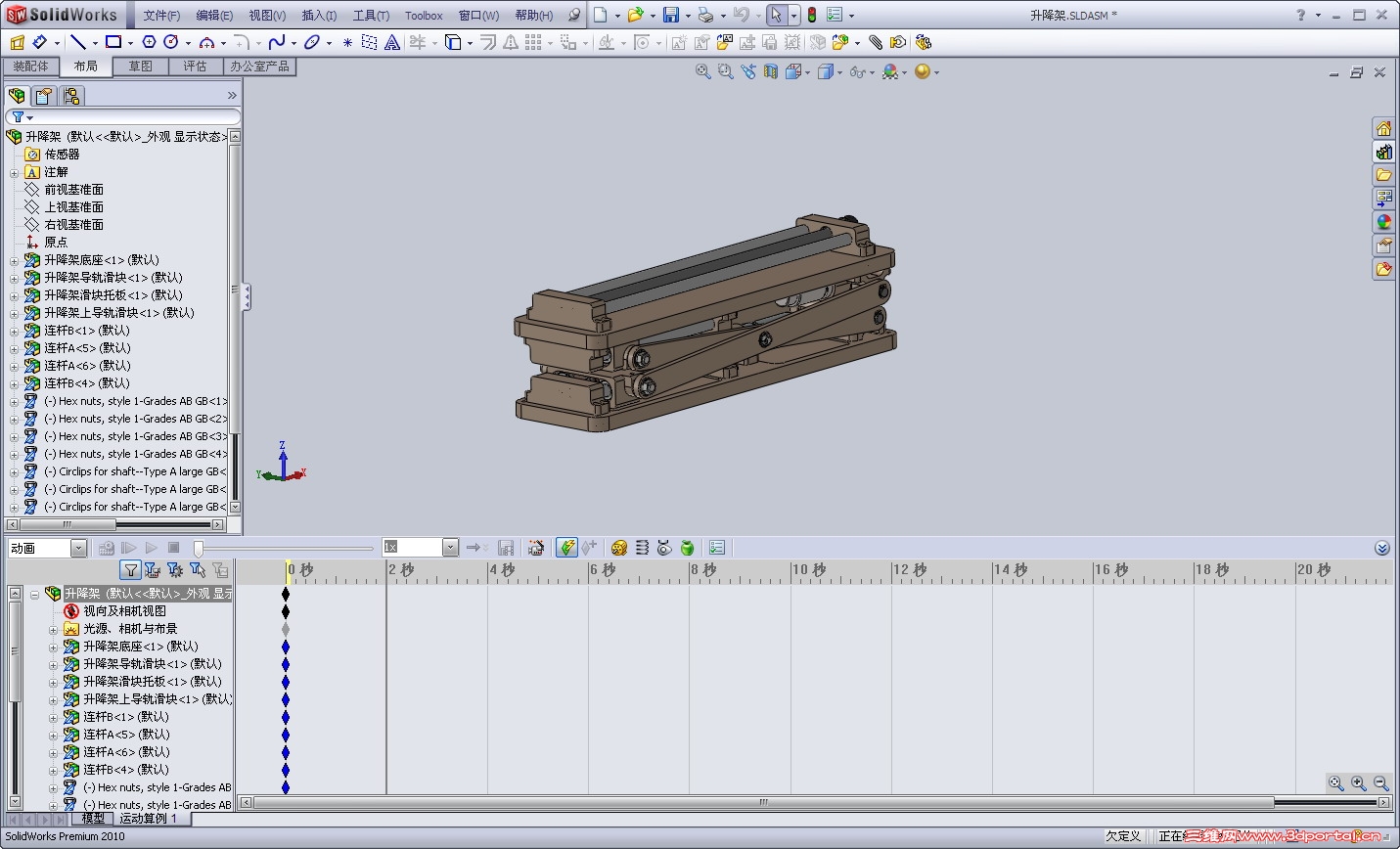Switch to the 模型 bottom tab

pos(93,819)
